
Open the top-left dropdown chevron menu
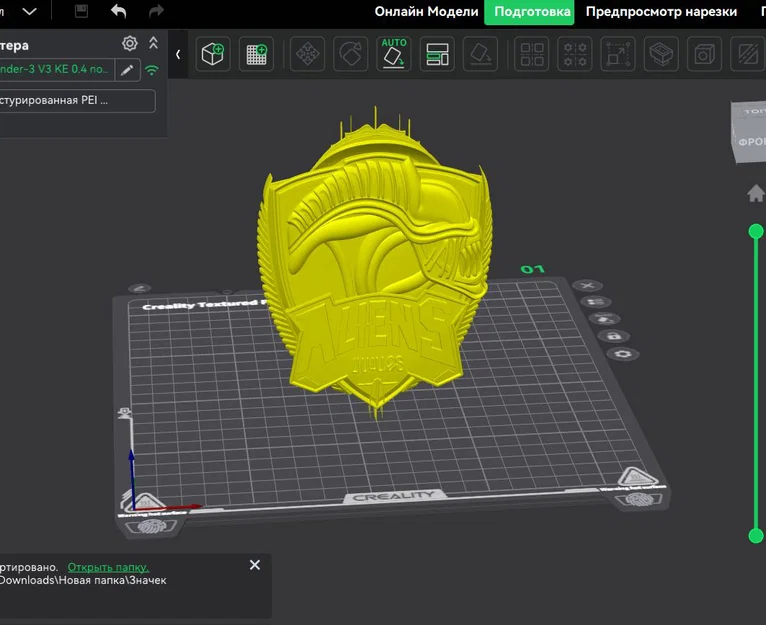pos(29,11)
